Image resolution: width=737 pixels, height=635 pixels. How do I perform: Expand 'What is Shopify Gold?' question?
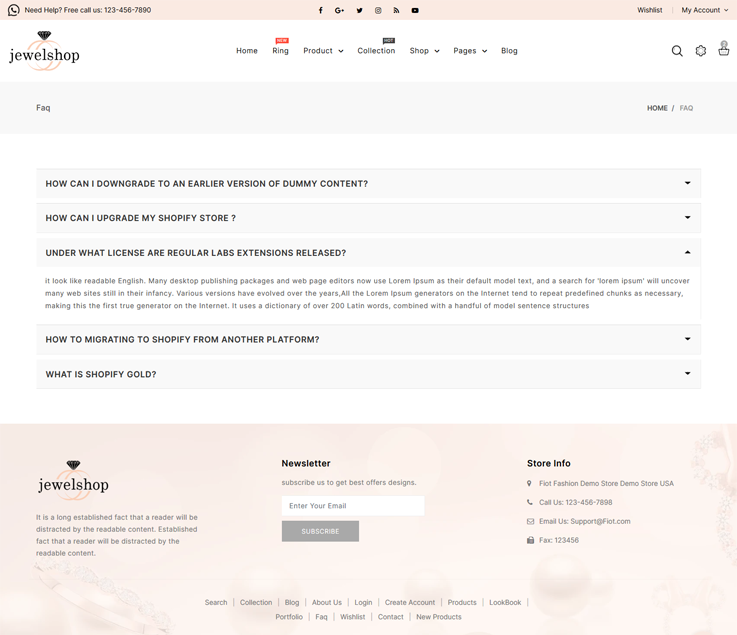(368, 374)
